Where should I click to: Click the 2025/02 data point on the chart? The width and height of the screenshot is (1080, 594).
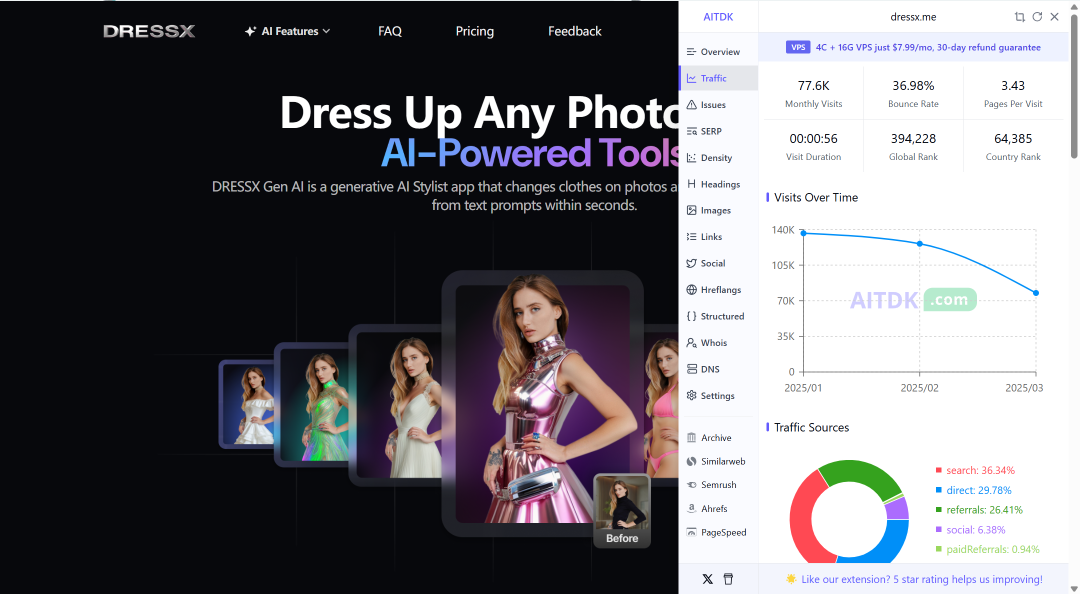pos(920,244)
